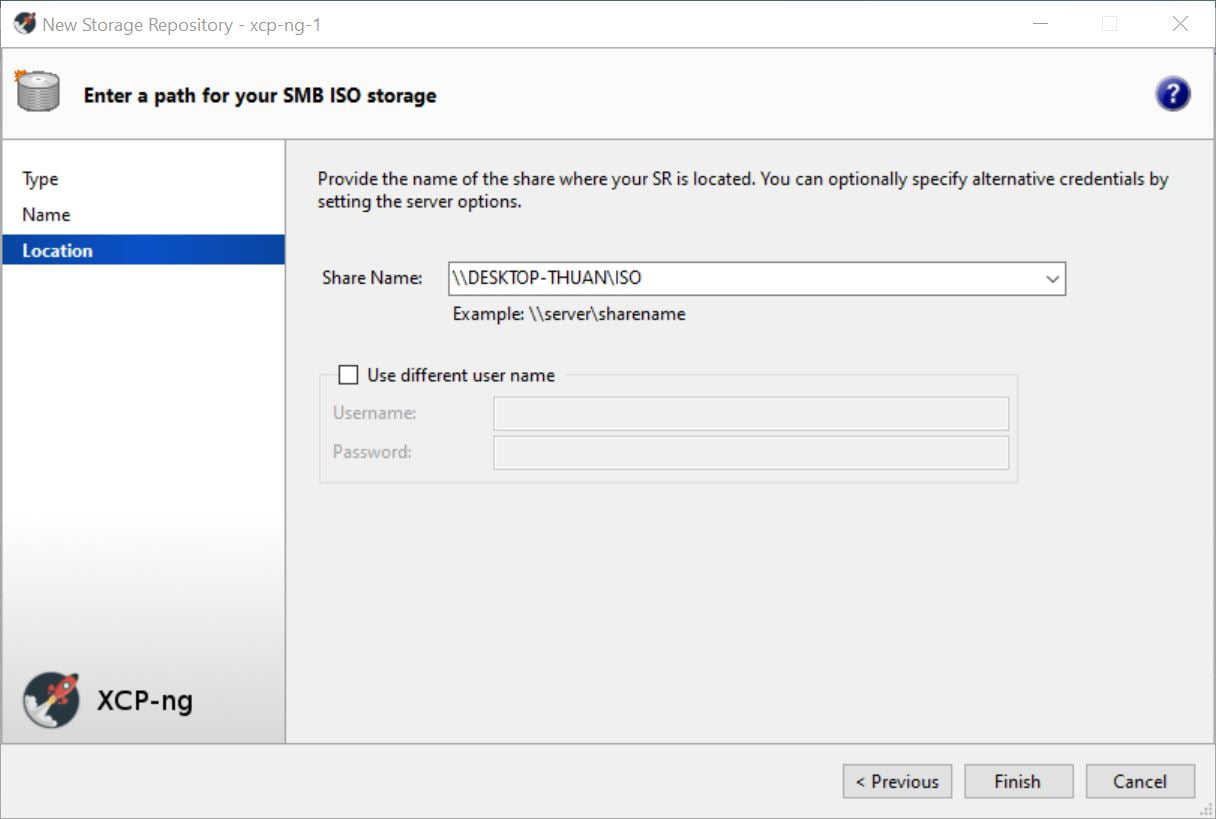
Task: Expand the Share Name dropdown arrow
Action: coord(1052,279)
